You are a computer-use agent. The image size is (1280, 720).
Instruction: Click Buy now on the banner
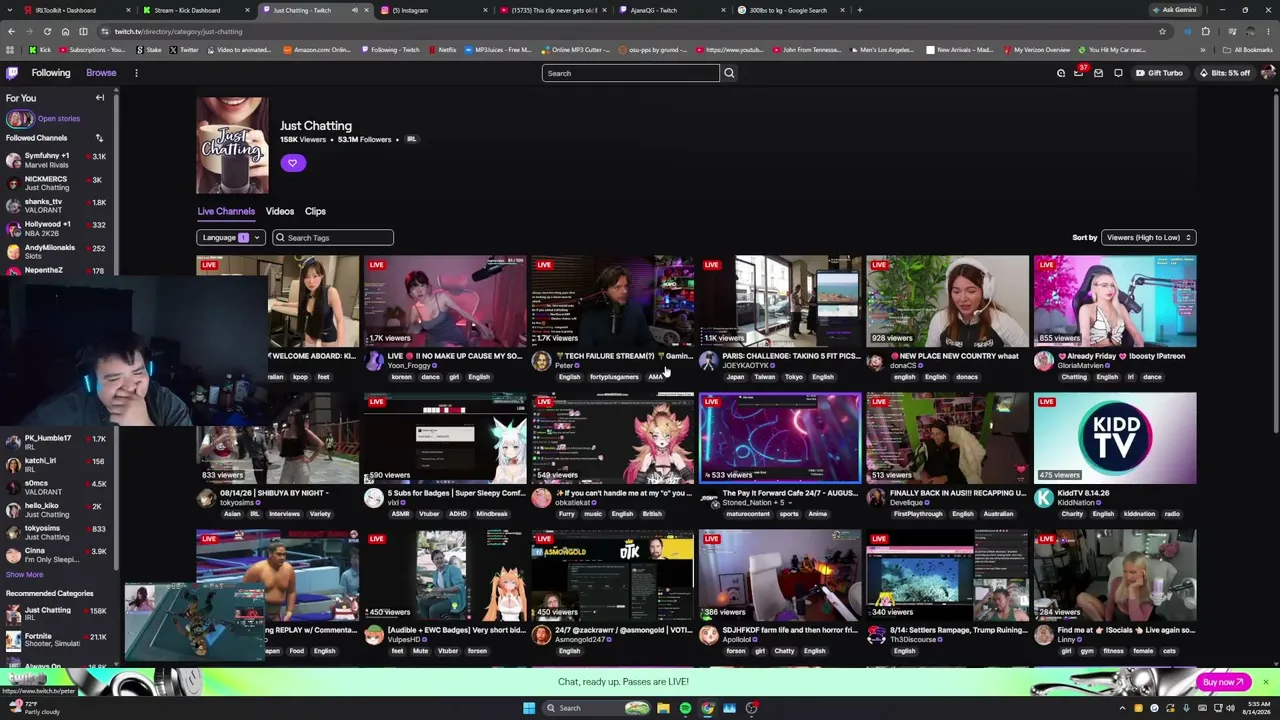tap(1223, 682)
